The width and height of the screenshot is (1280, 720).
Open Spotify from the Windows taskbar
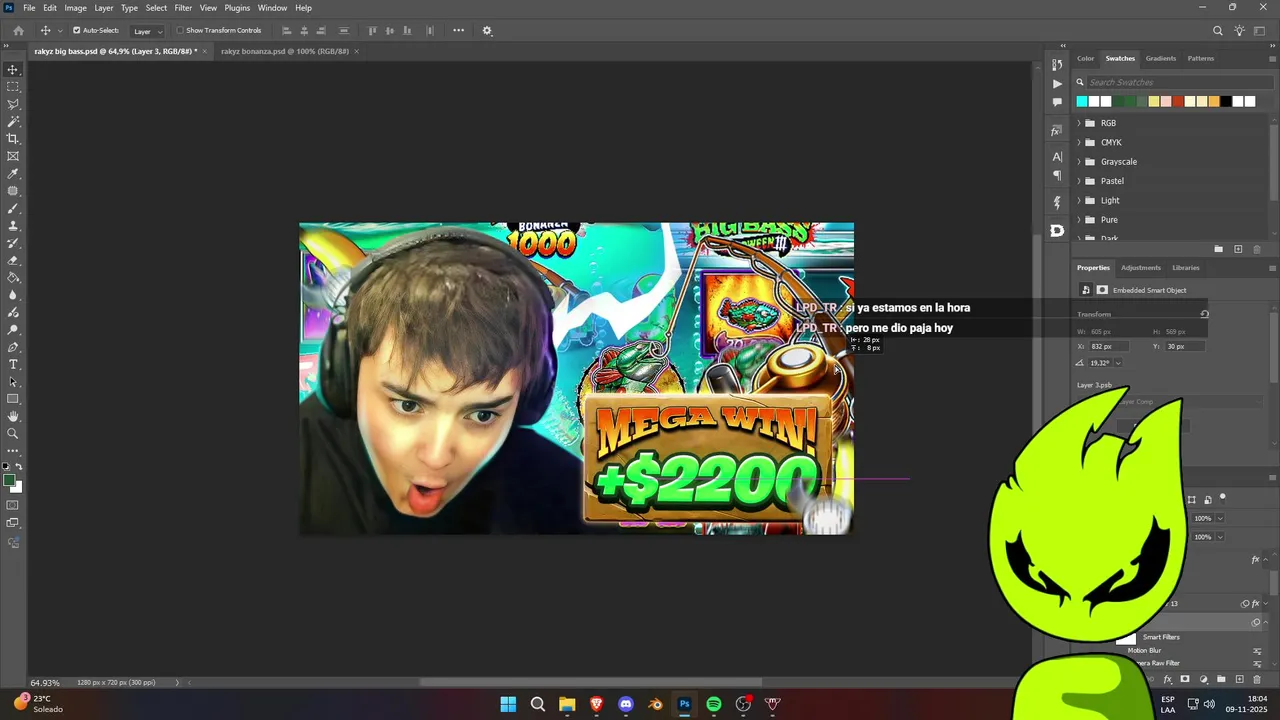point(714,704)
